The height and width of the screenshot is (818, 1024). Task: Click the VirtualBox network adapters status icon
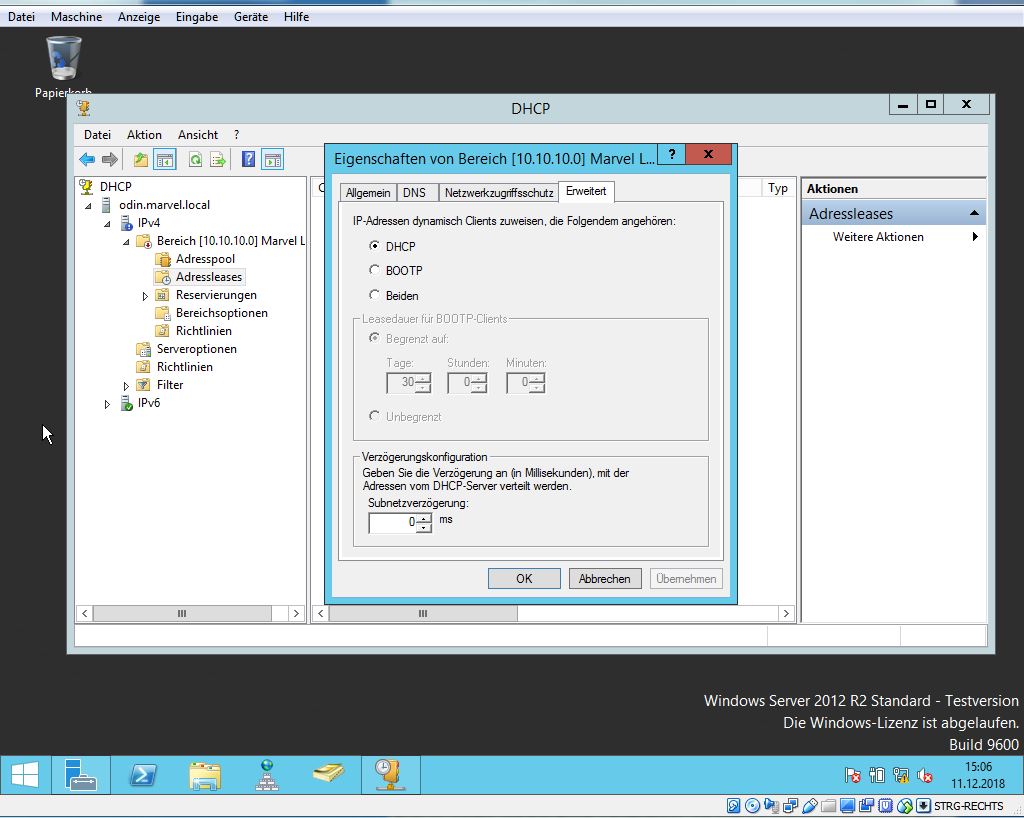[790, 806]
